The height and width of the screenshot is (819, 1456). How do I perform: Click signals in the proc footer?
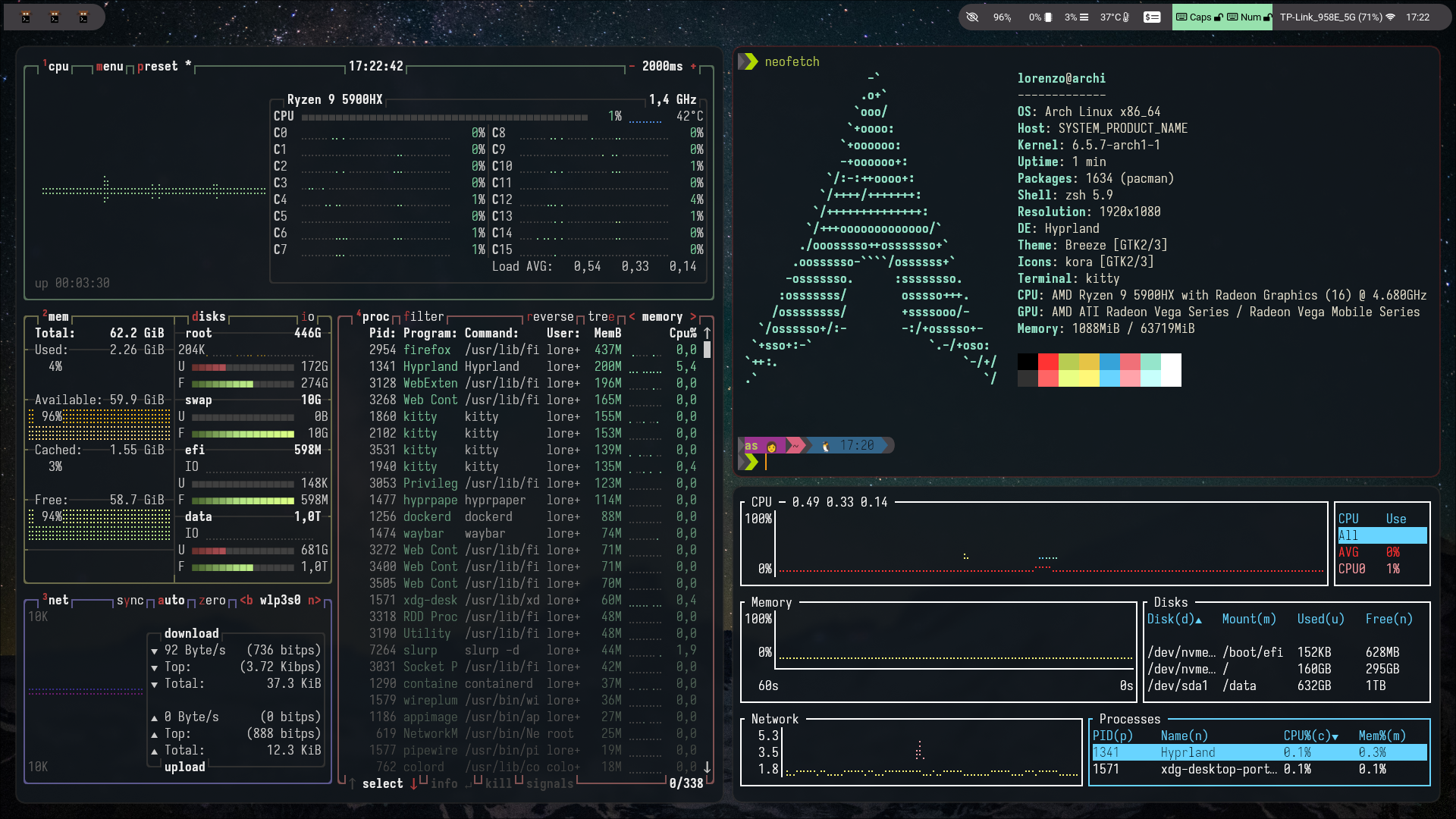[550, 783]
